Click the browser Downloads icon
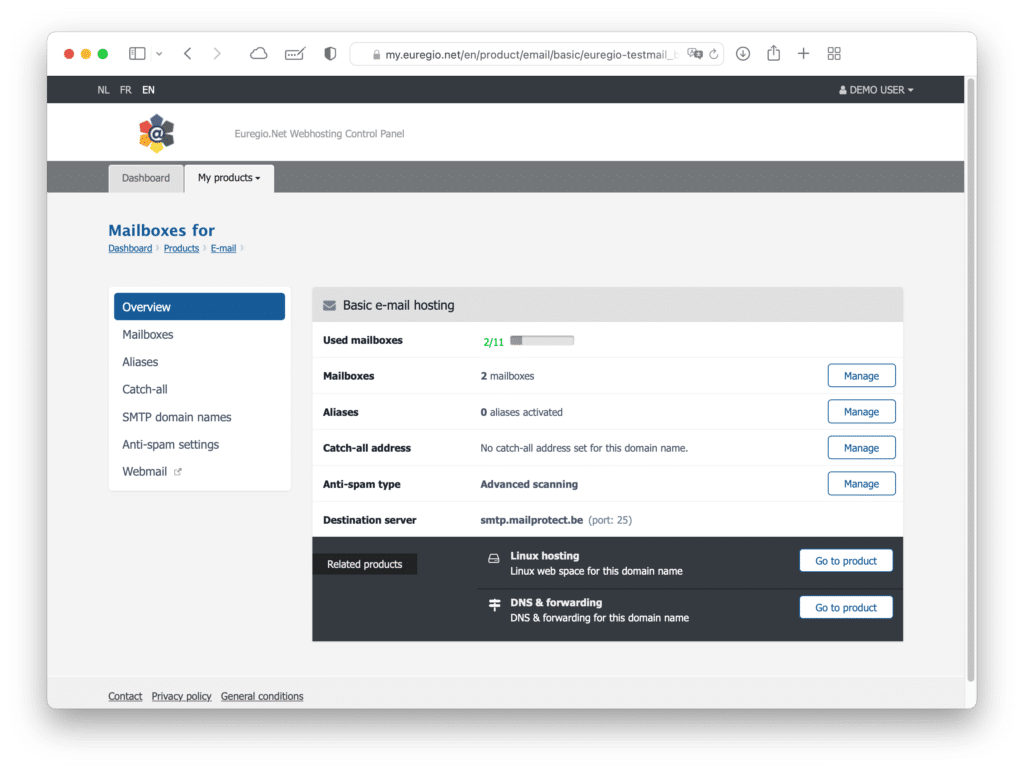 pyautogui.click(x=742, y=53)
